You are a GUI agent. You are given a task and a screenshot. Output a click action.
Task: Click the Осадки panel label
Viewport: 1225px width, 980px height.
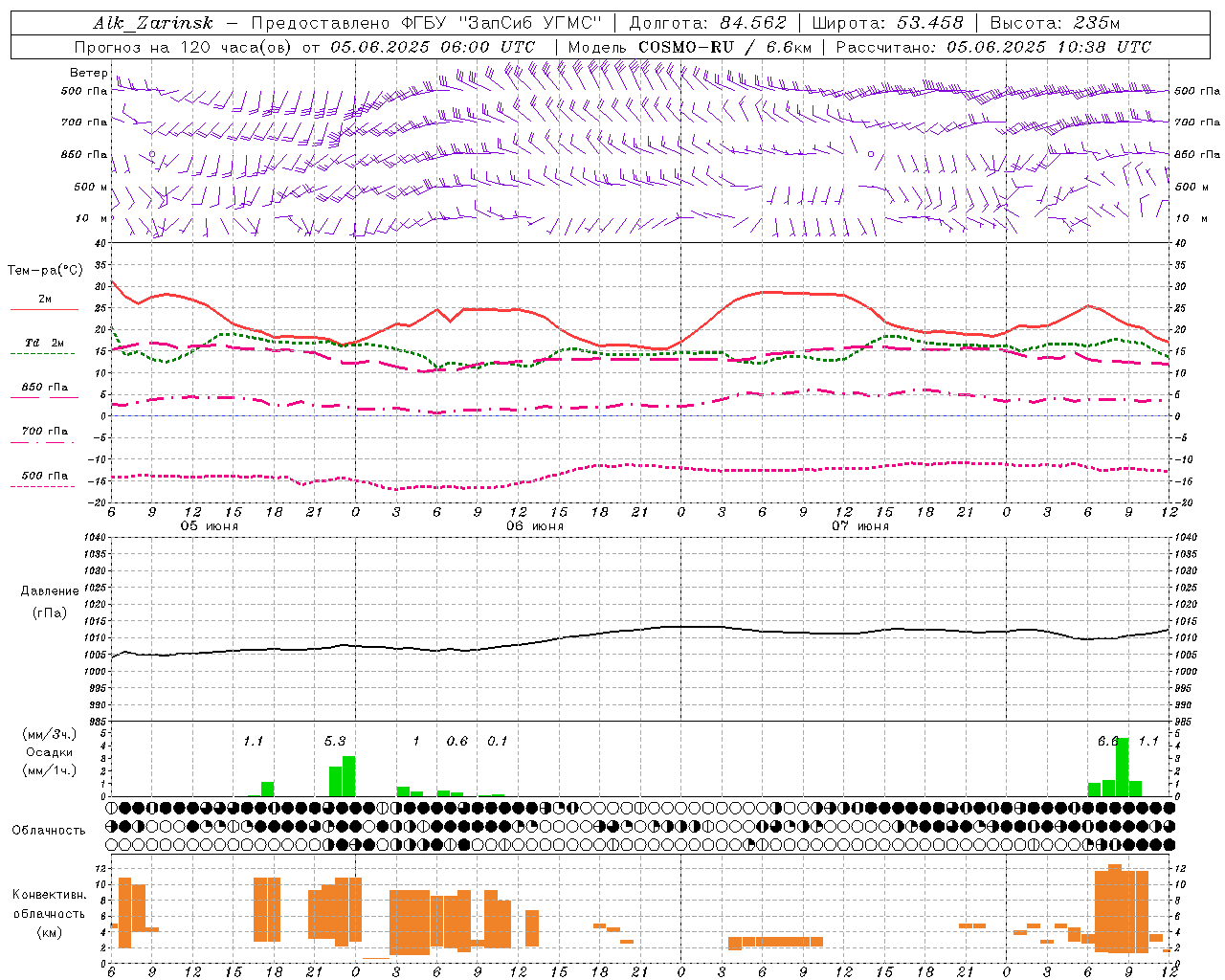coord(50,752)
